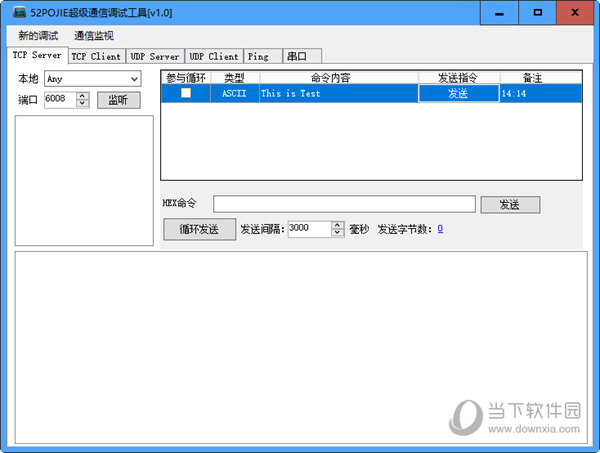Viewport: 600px width, 453px height.
Task: Click 发送 button in the command row
Action: point(458,93)
